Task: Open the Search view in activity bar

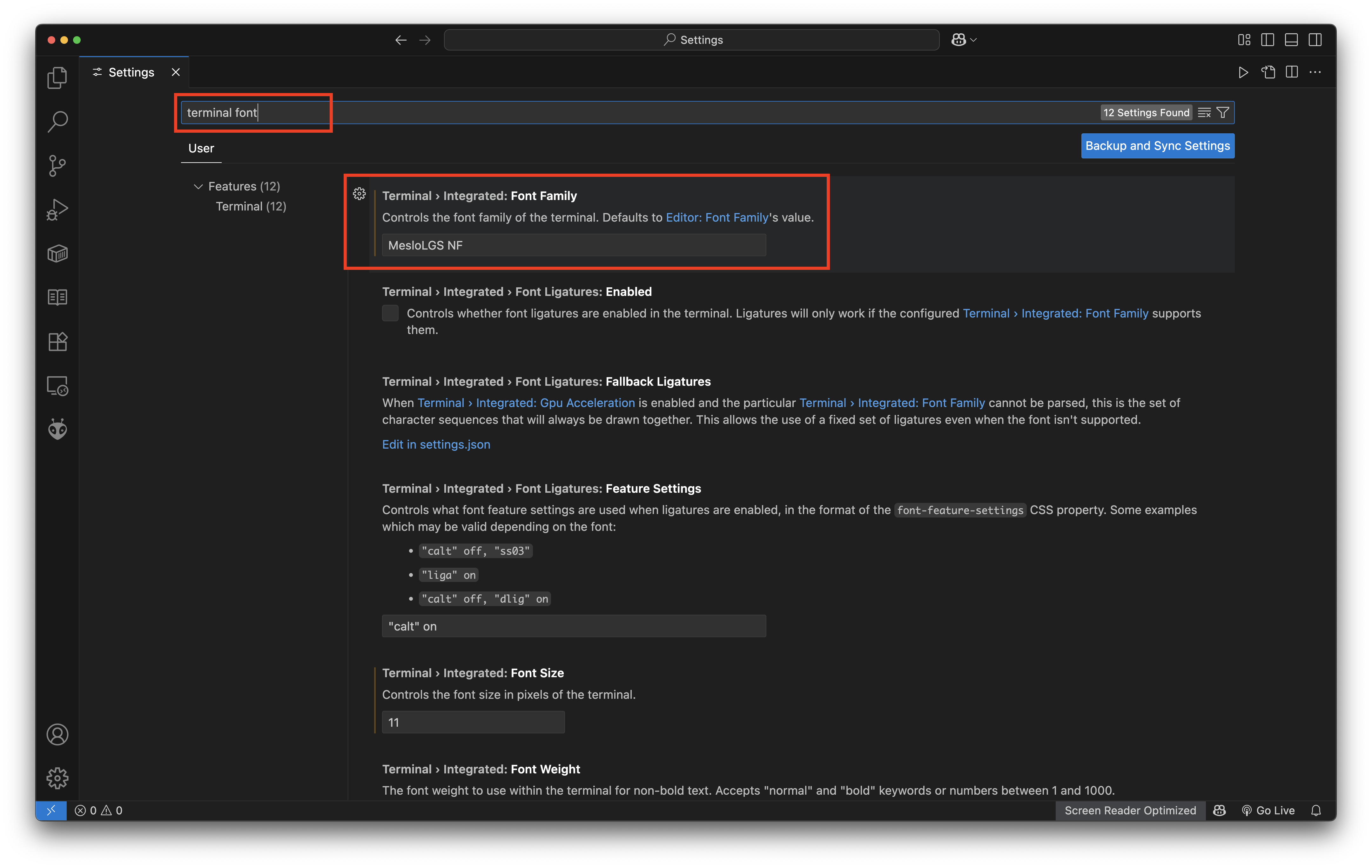Action: 57,122
